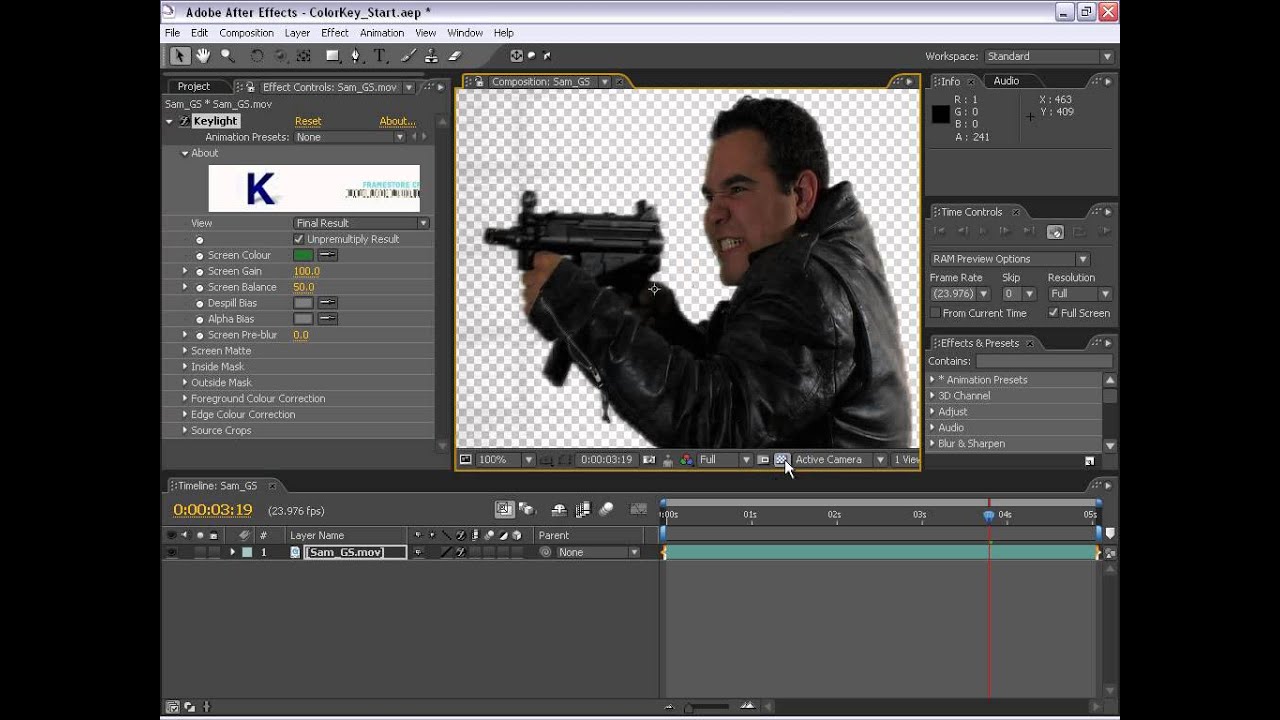Hide the Sam_GS.mov layer video eye
1280x720 pixels.
pos(171,552)
